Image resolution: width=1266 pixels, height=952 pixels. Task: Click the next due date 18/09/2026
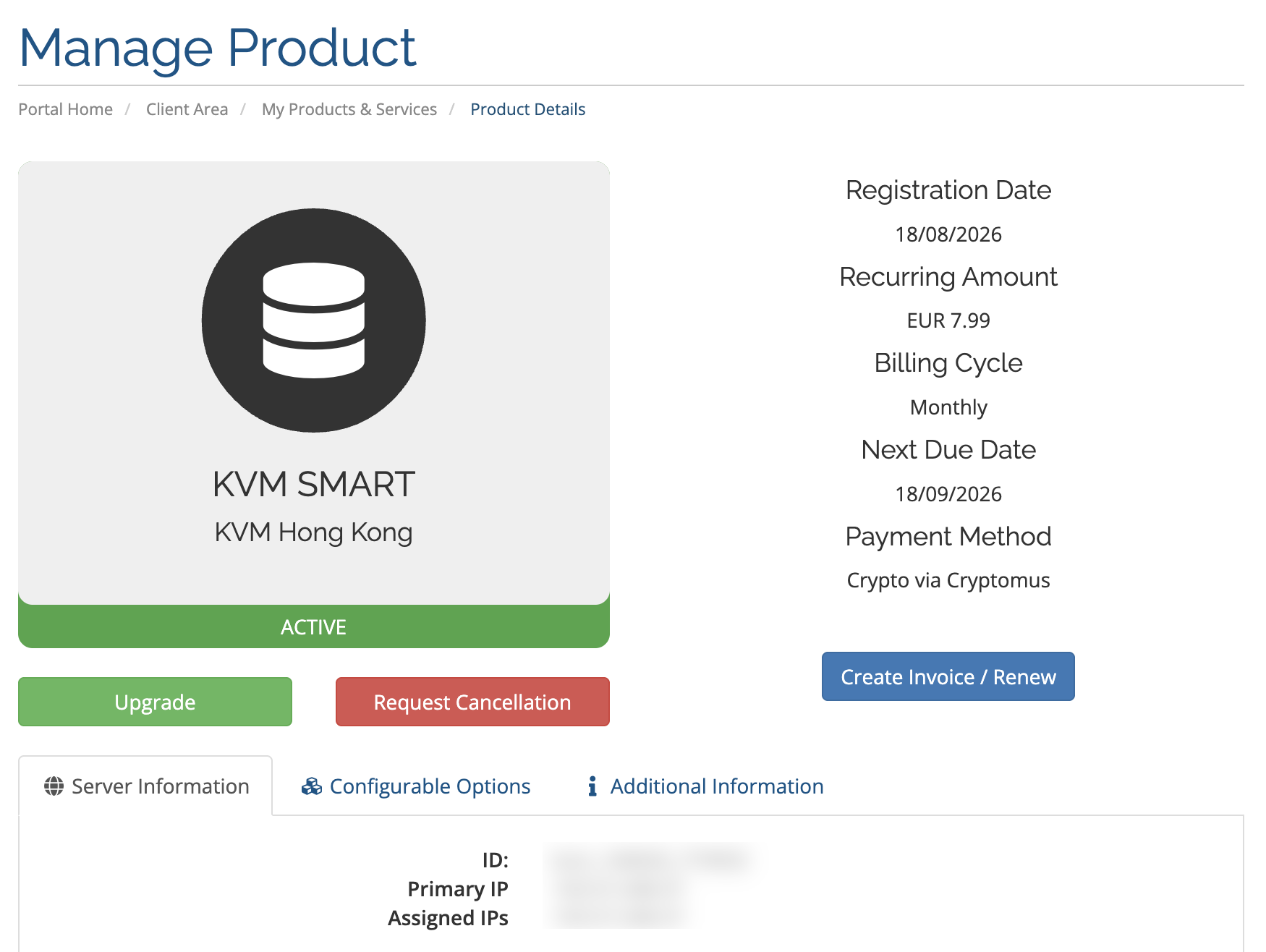948,494
